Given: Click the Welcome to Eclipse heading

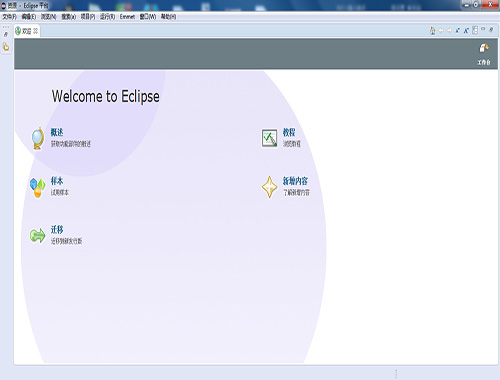Looking at the screenshot, I should point(105,96).
